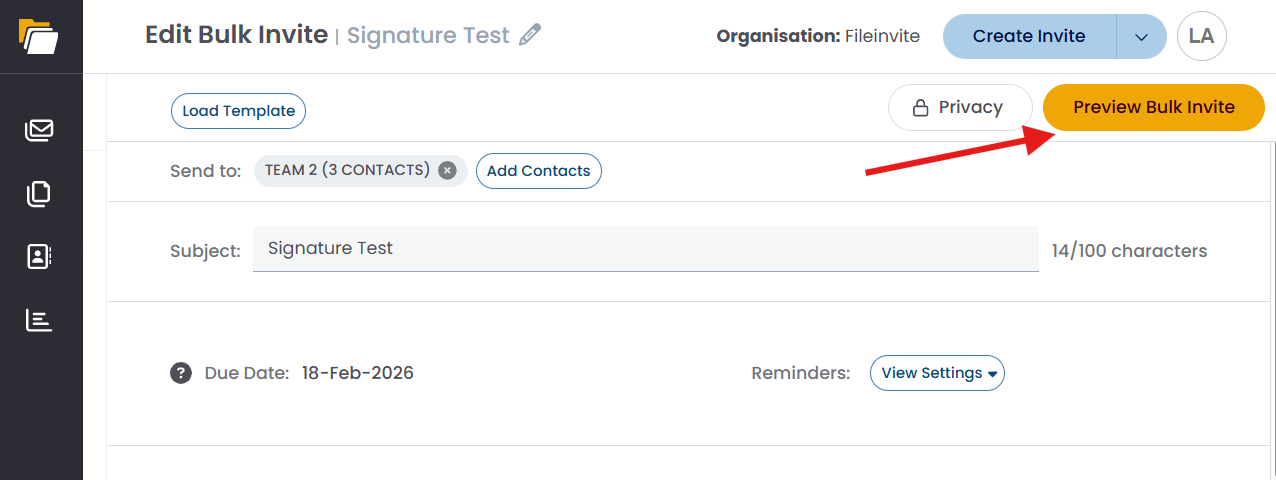The height and width of the screenshot is (480, 1276).
Task: Expand the Create Invite dropdown arrow
Action: (1142, 36)
